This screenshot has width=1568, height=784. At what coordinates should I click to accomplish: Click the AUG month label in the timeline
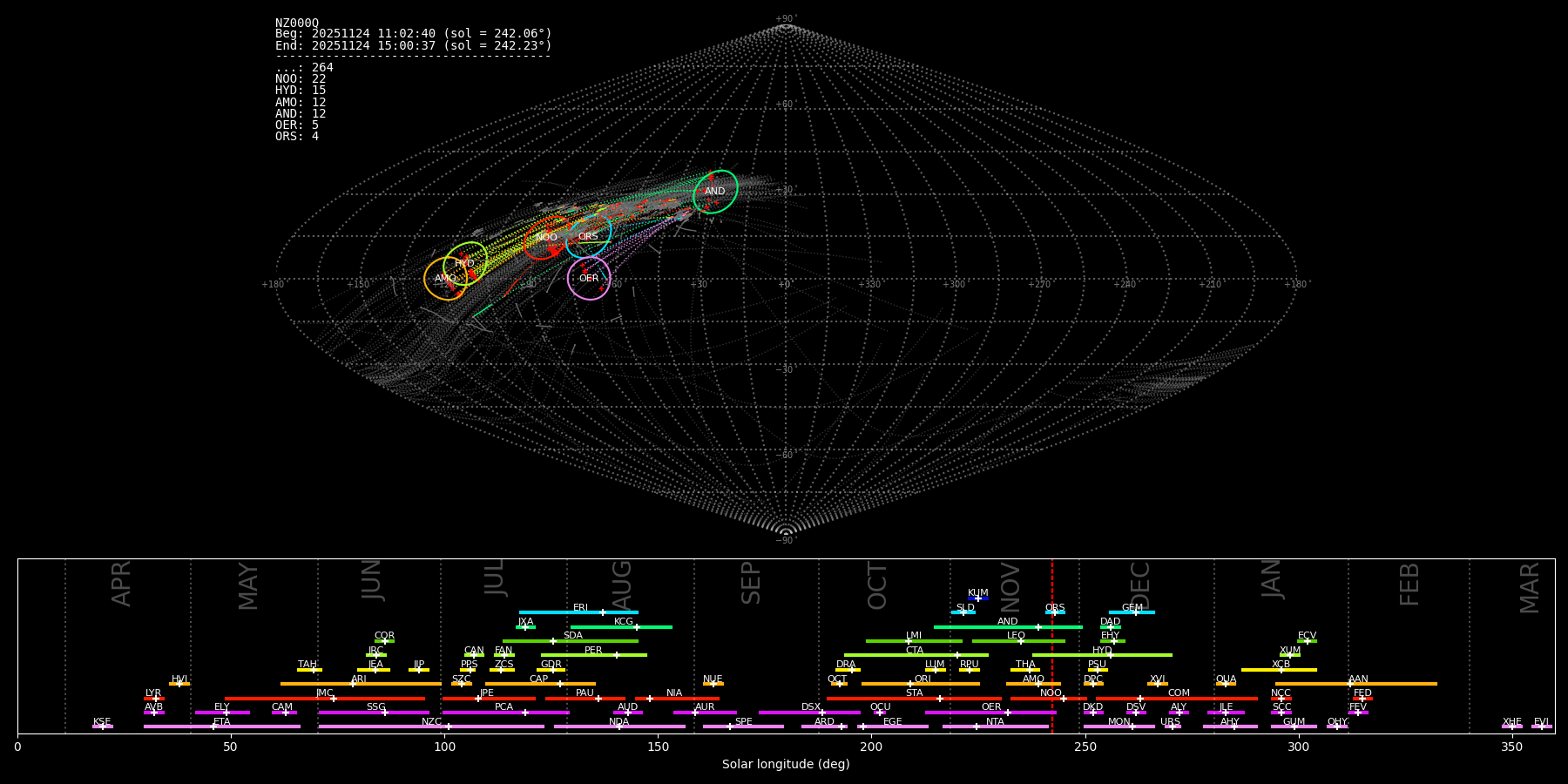pos(622,585)
